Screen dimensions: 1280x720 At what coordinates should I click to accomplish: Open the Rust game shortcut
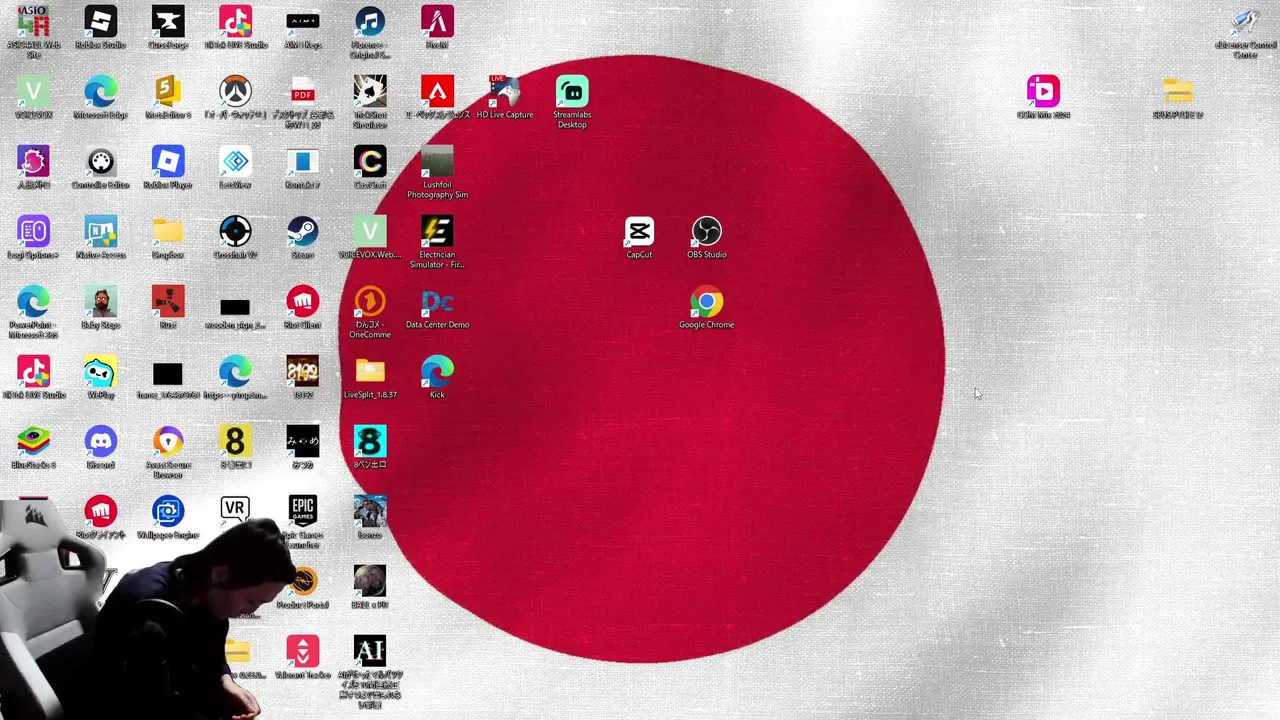(x=168, y=302)
